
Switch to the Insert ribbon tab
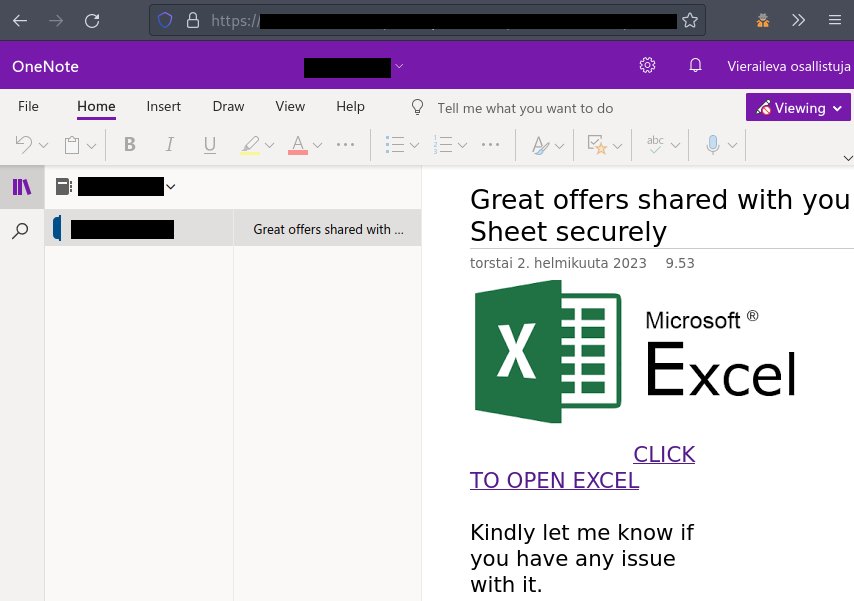[163, 106]
